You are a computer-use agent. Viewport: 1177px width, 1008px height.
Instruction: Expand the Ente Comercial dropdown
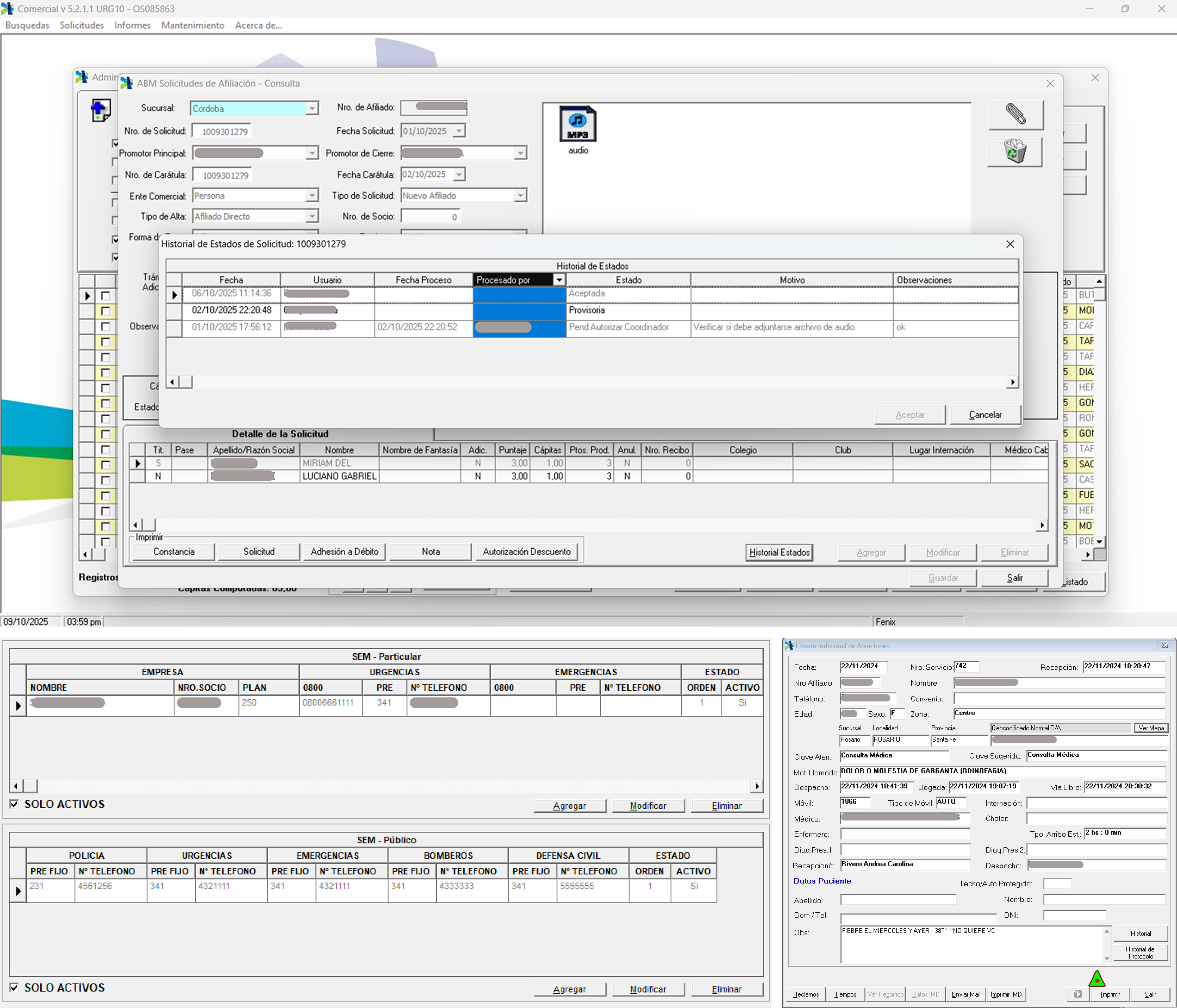[x=312, y=196]
